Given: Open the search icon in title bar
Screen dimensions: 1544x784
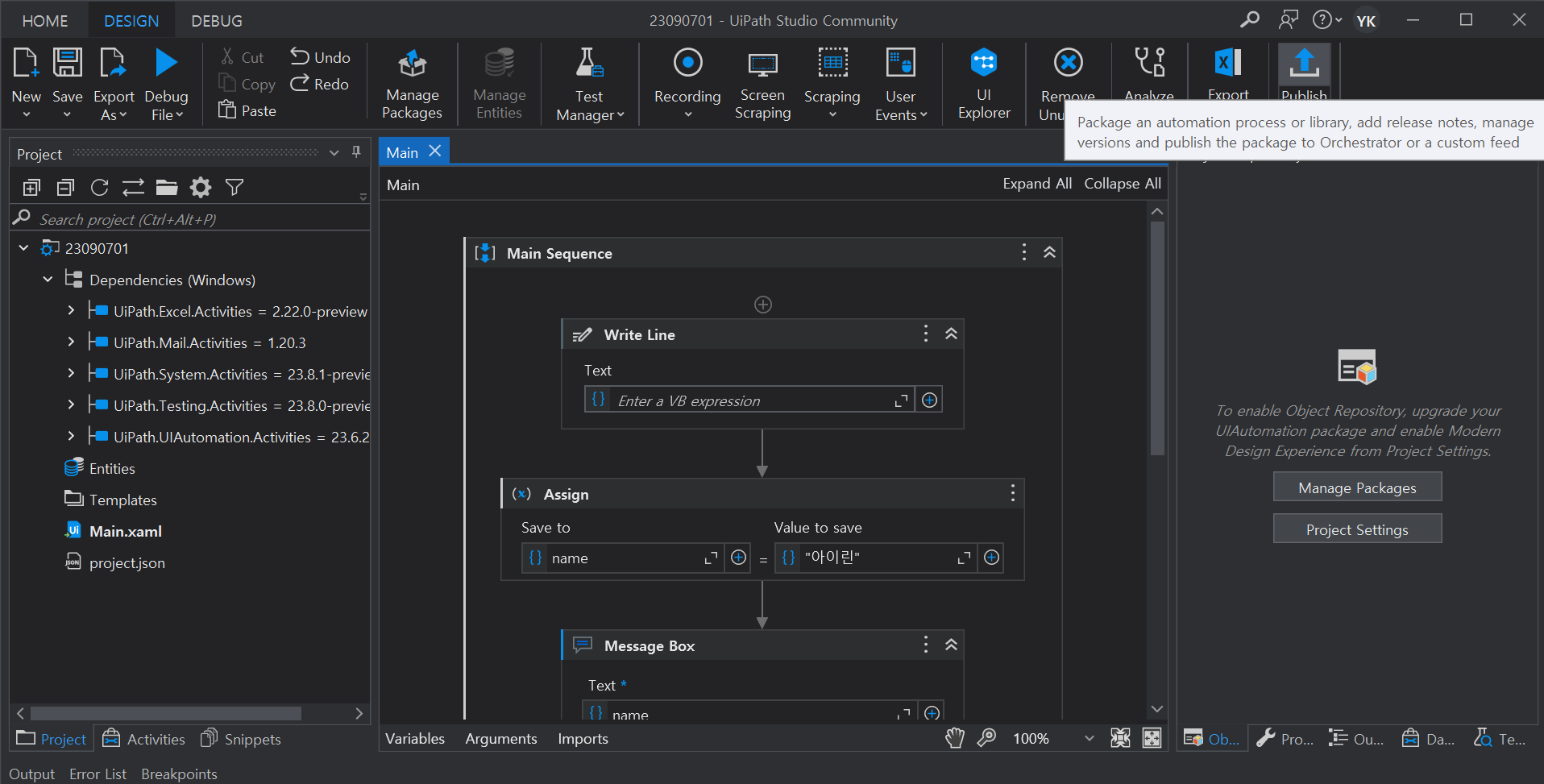Looking at the screenshot, I should [1250, 19].
